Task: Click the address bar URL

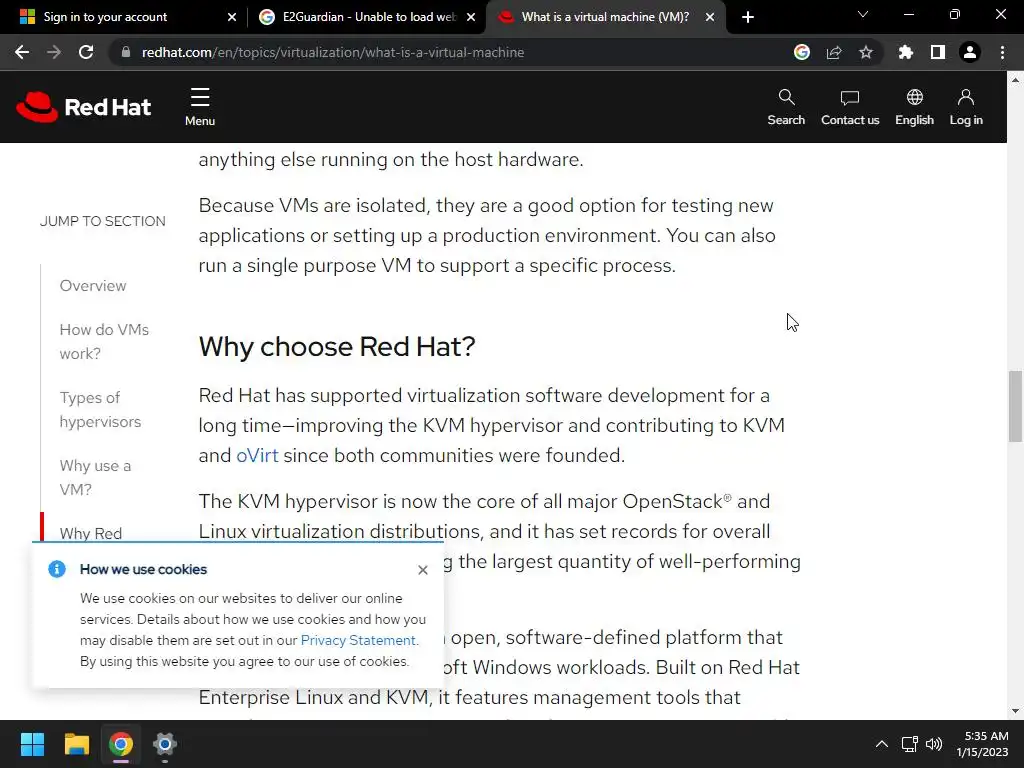Action: 333,52
